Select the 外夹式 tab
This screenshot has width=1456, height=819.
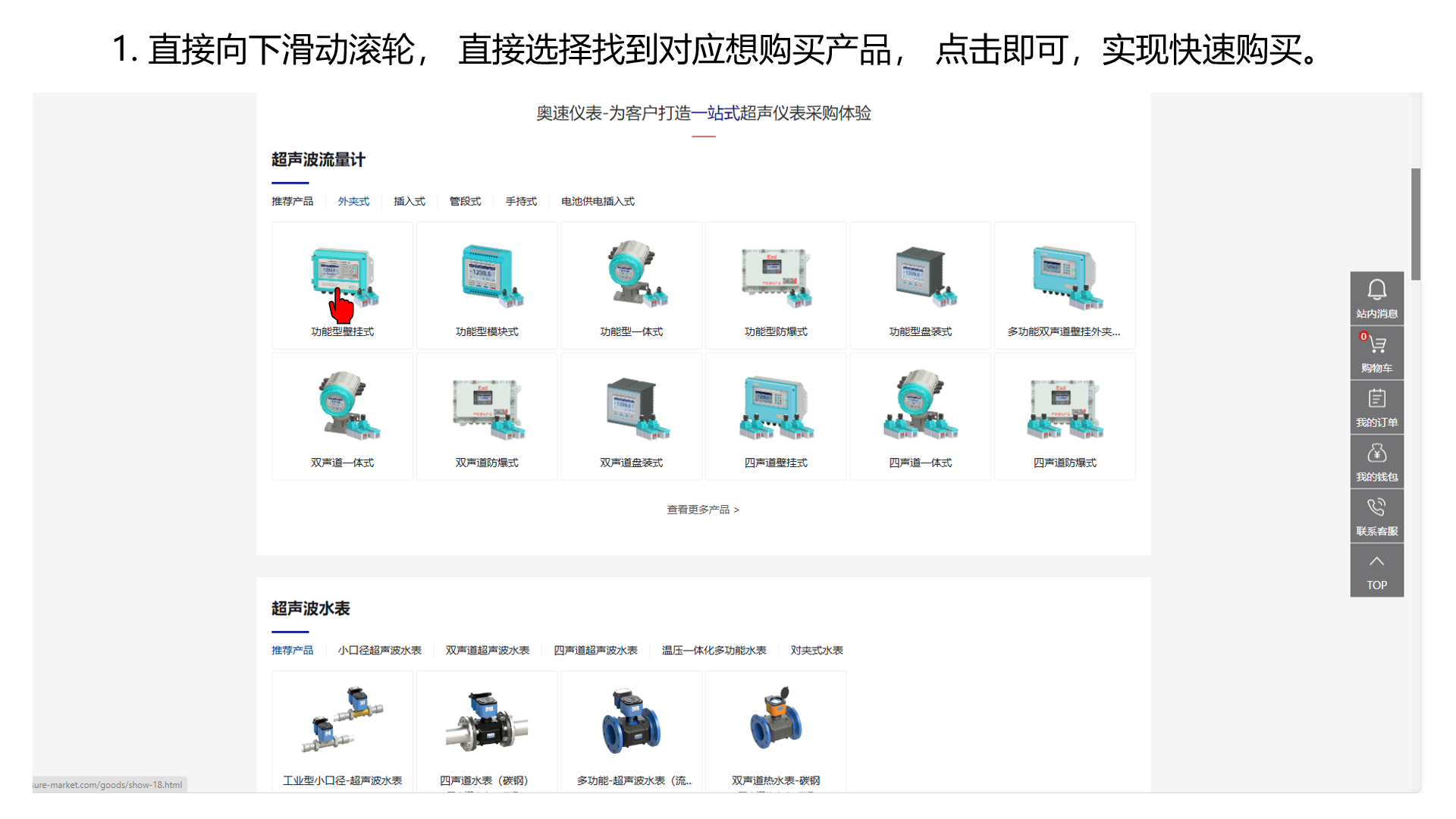[x=353, y=202]
